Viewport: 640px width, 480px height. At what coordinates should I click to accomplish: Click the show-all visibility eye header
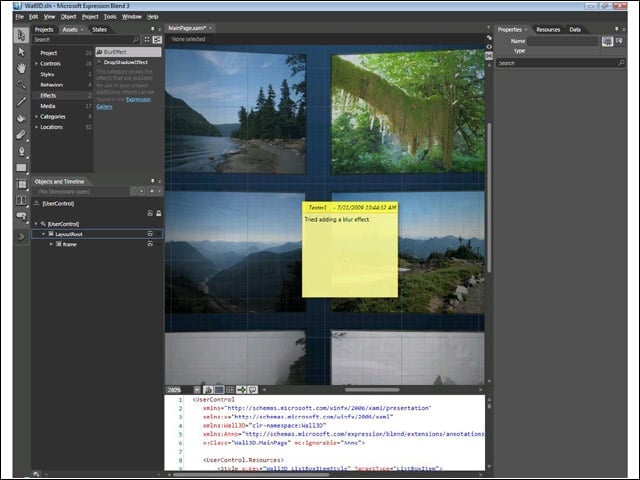point(150,213)
